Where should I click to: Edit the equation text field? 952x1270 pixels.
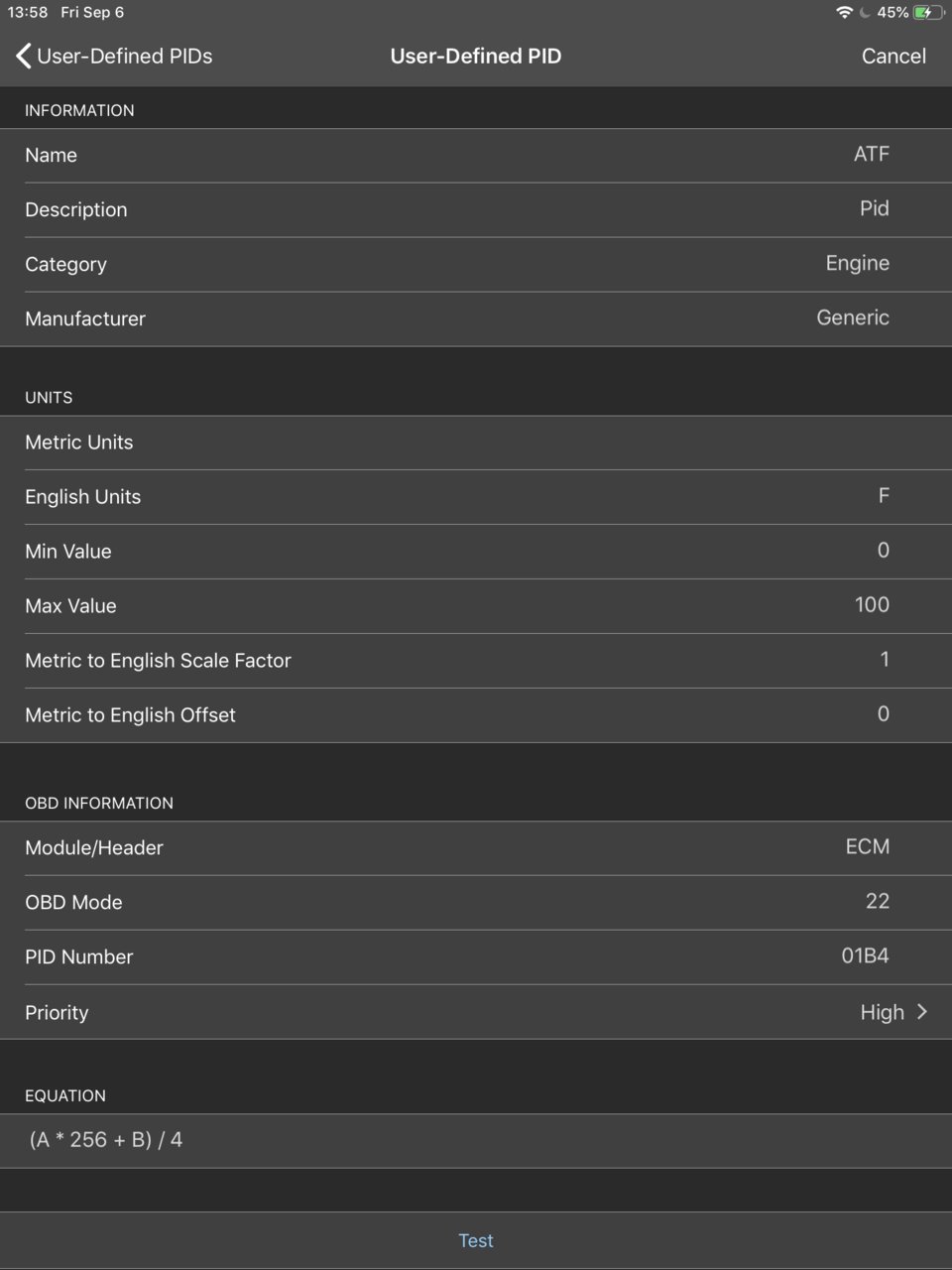(476, 1140)
